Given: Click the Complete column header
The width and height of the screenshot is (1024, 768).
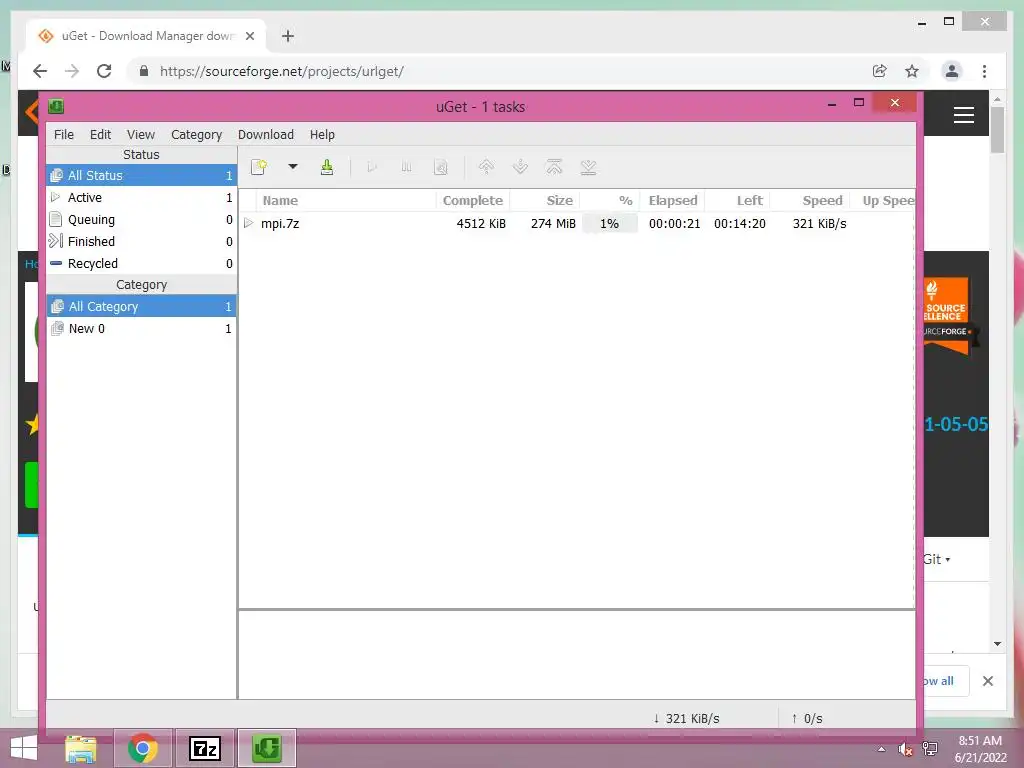Looking at the screenshot, I should click(x=472, y=200).
